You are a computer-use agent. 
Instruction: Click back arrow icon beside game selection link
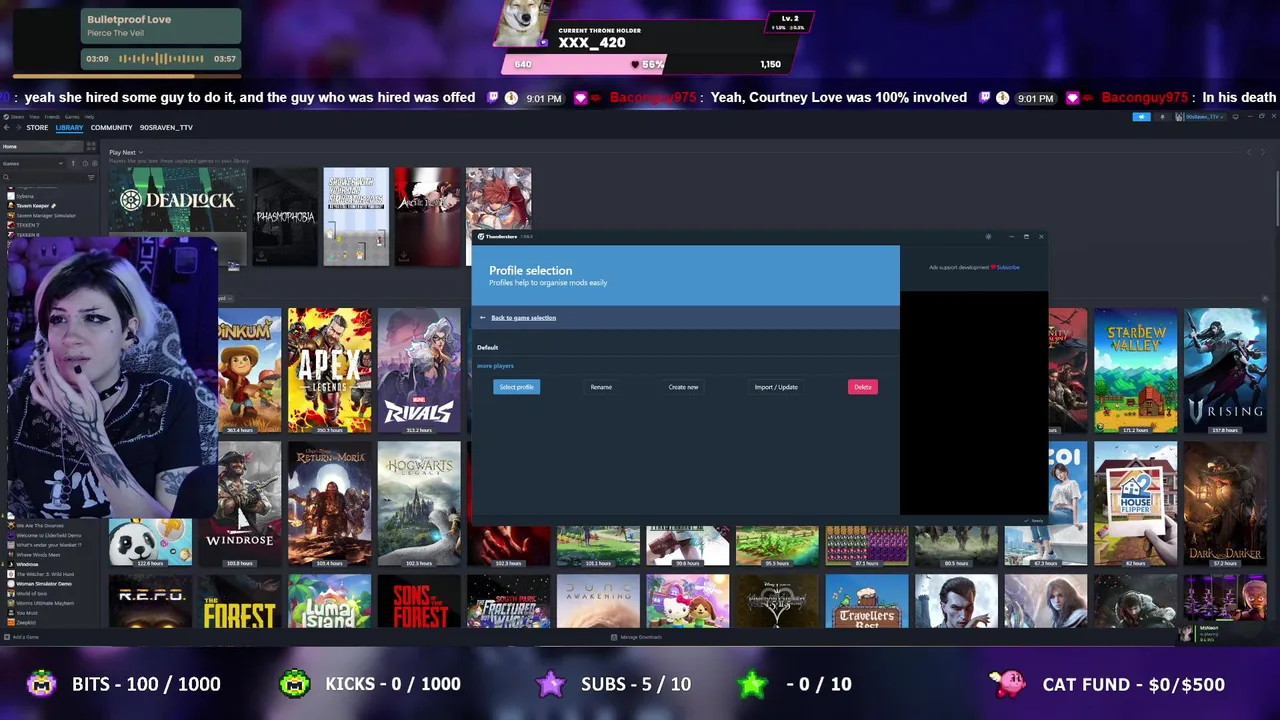click(482, 318)
